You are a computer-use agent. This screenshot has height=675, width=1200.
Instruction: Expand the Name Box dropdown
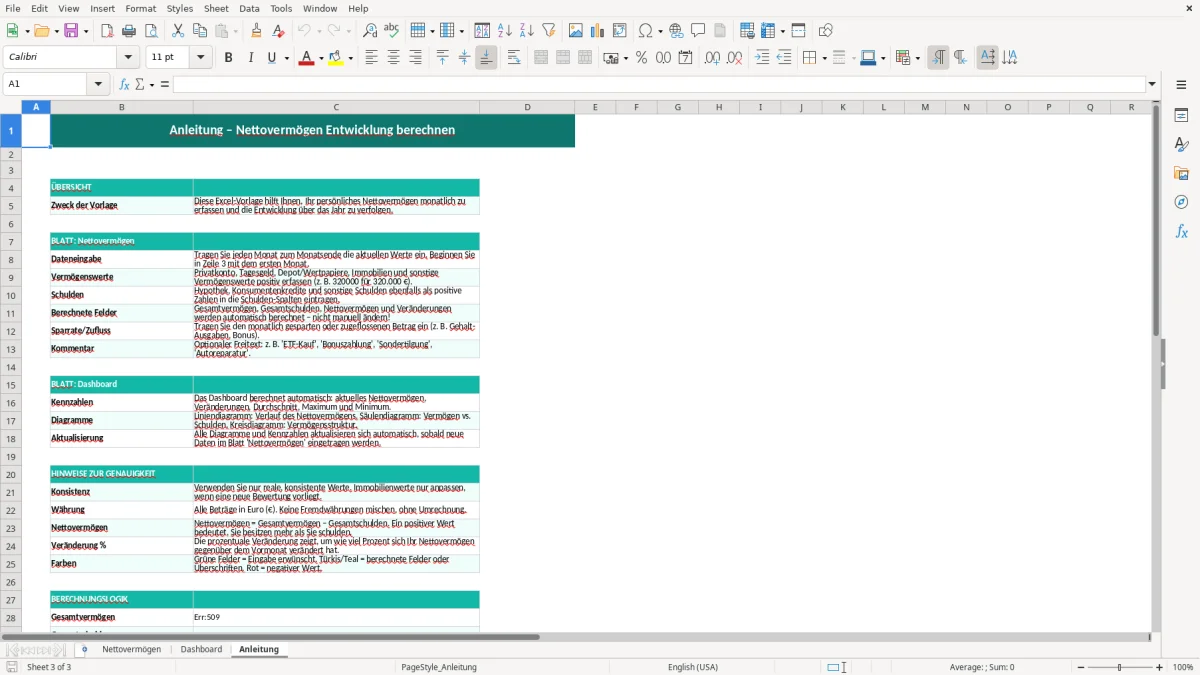point(99,84)
